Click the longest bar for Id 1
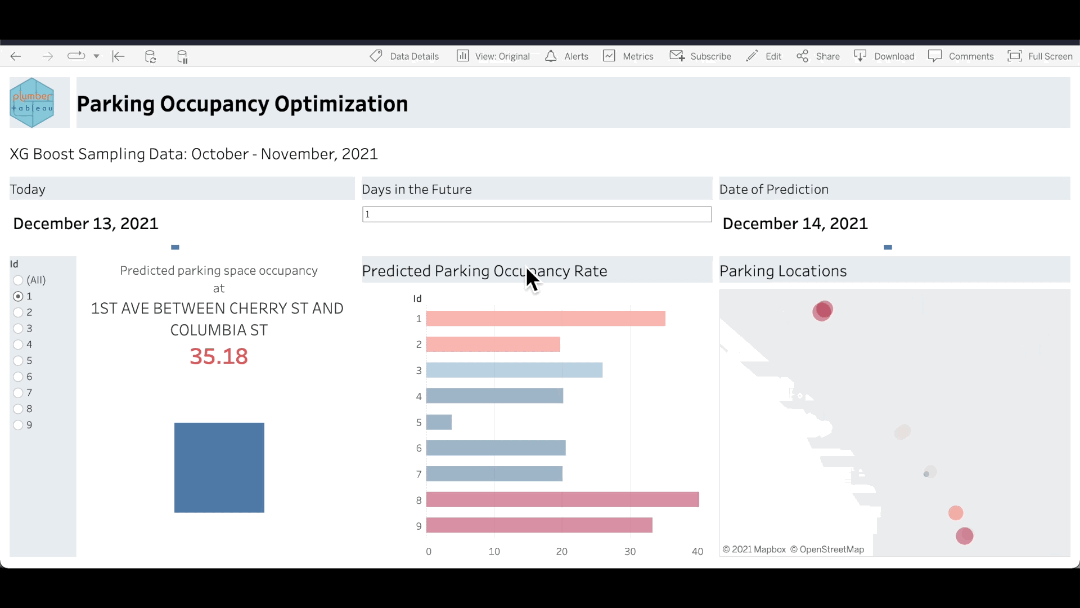The width and height of the screenshot is (1080, 608). tap(545, 318)
